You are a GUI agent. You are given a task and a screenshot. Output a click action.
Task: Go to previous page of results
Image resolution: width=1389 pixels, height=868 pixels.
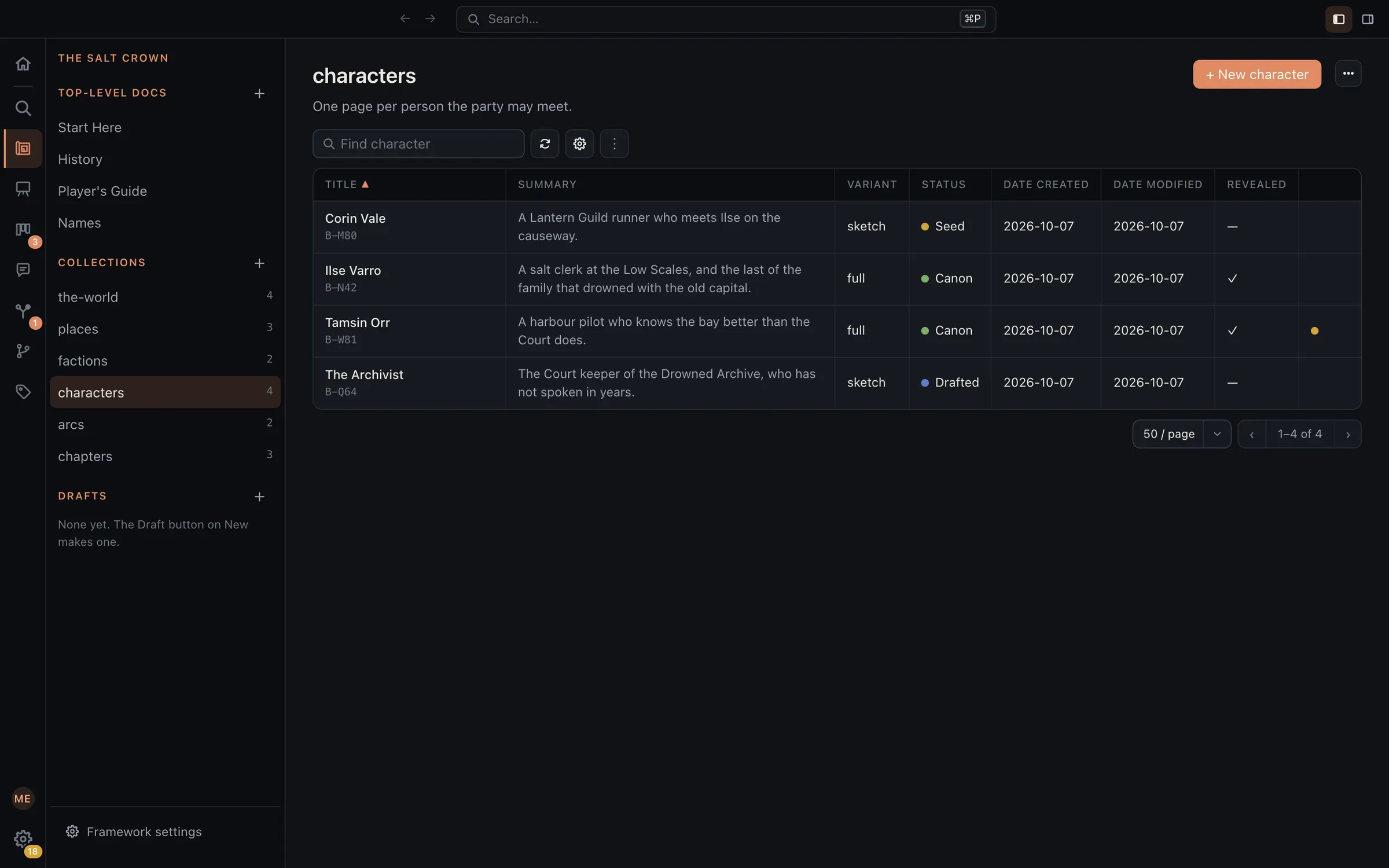[x=1252, y=435]
